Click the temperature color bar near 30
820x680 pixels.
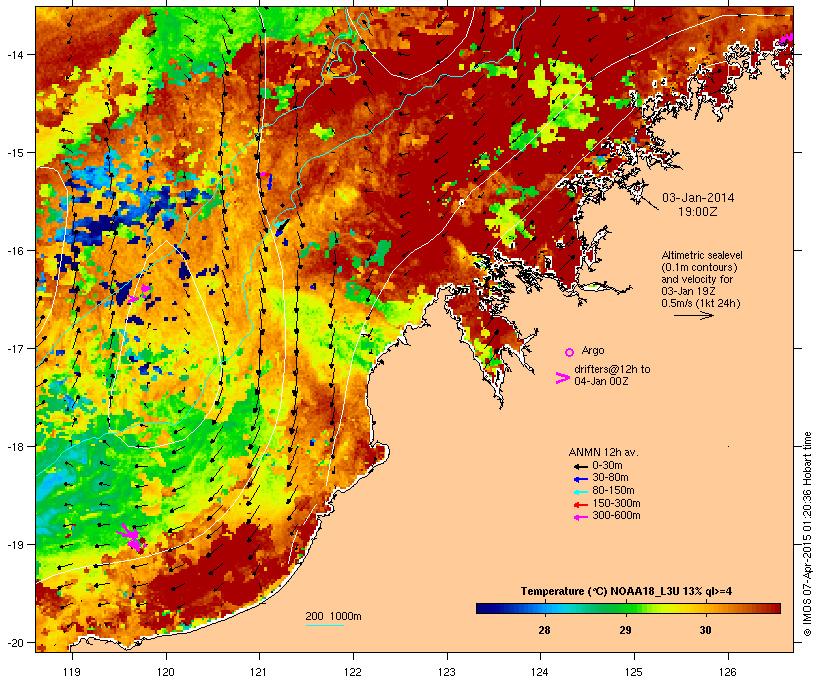(705, 608)
